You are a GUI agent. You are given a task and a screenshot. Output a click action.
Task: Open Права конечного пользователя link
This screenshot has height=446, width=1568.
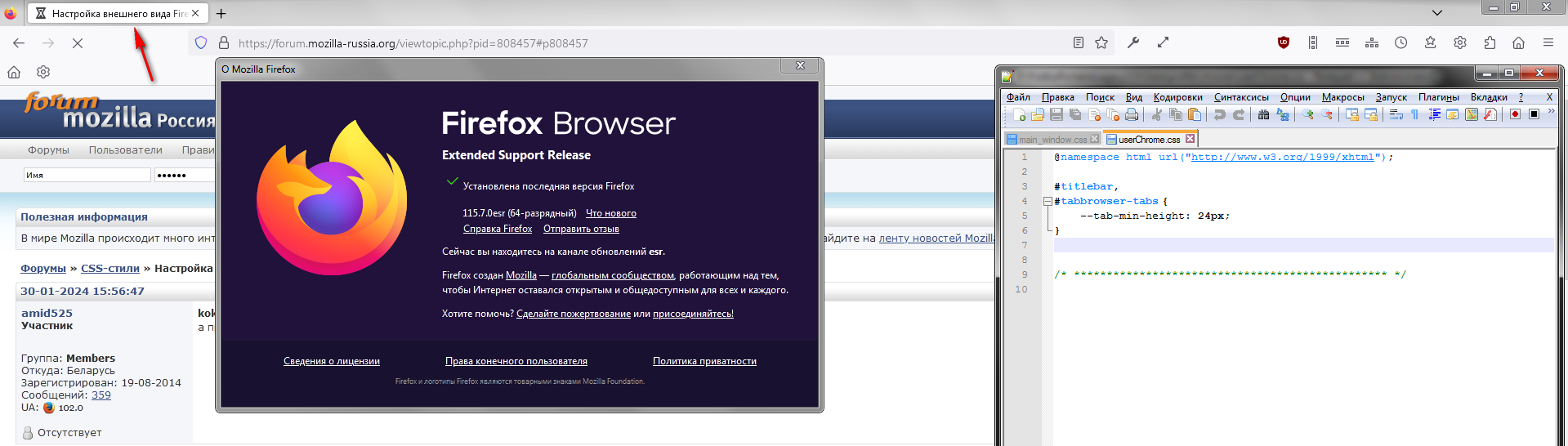pyautogui.click(x=516, y=361)
